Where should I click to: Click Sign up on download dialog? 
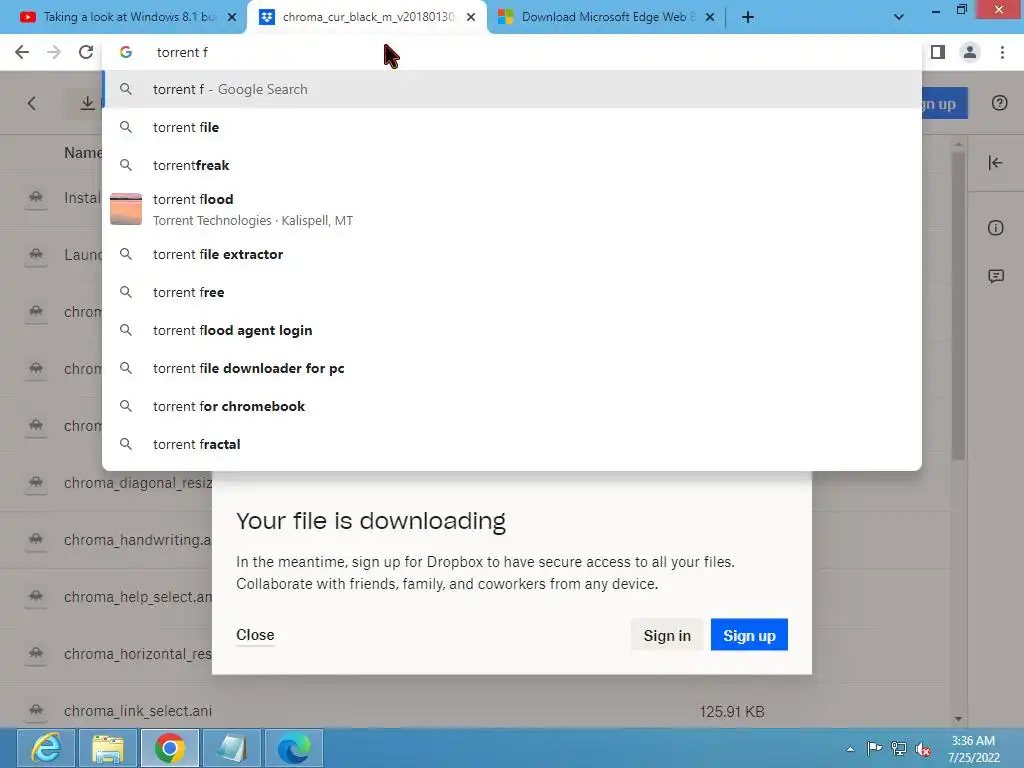click(x=749, y=635)
